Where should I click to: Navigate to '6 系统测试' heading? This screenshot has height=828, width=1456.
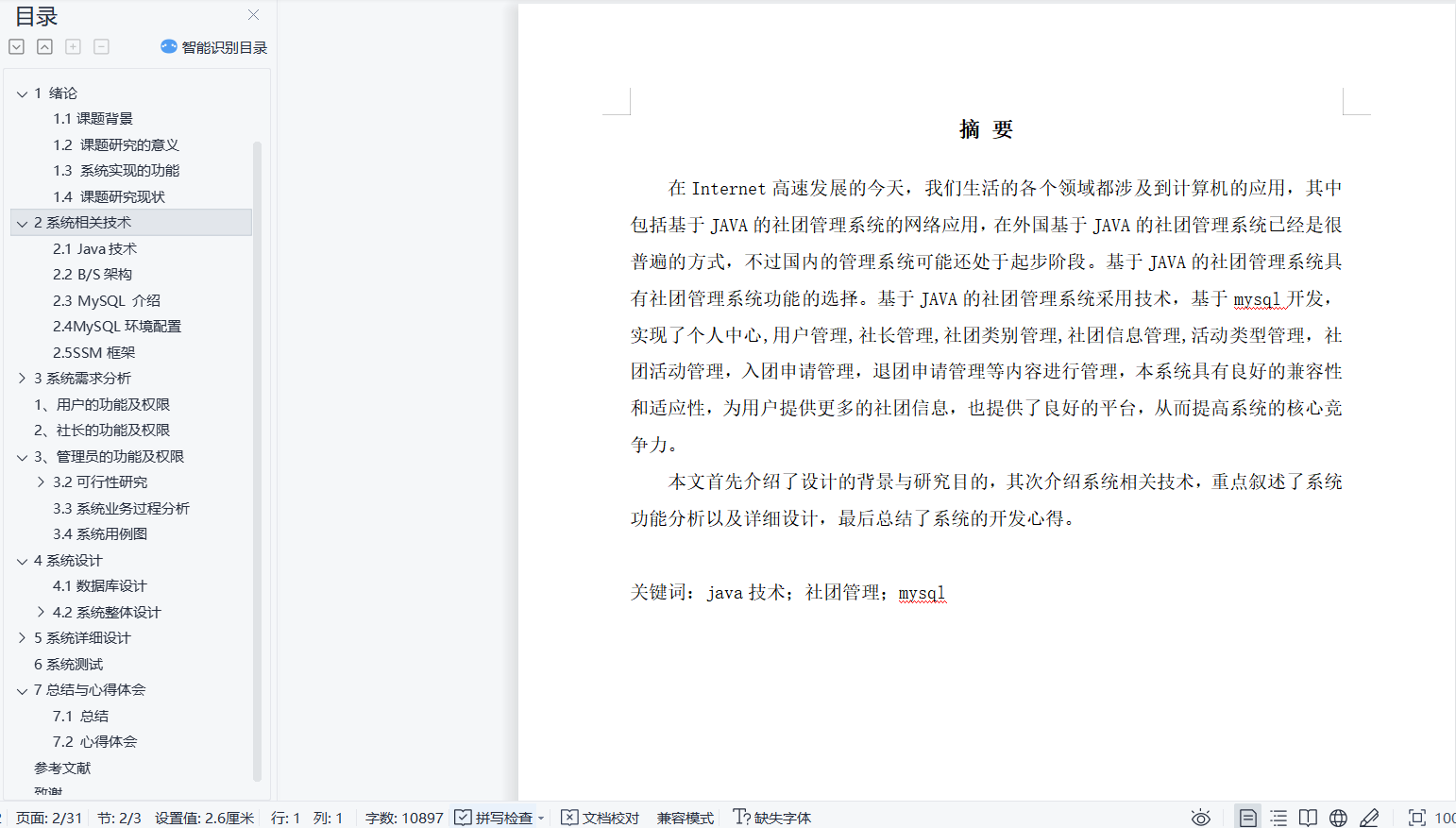pos(69,665)
